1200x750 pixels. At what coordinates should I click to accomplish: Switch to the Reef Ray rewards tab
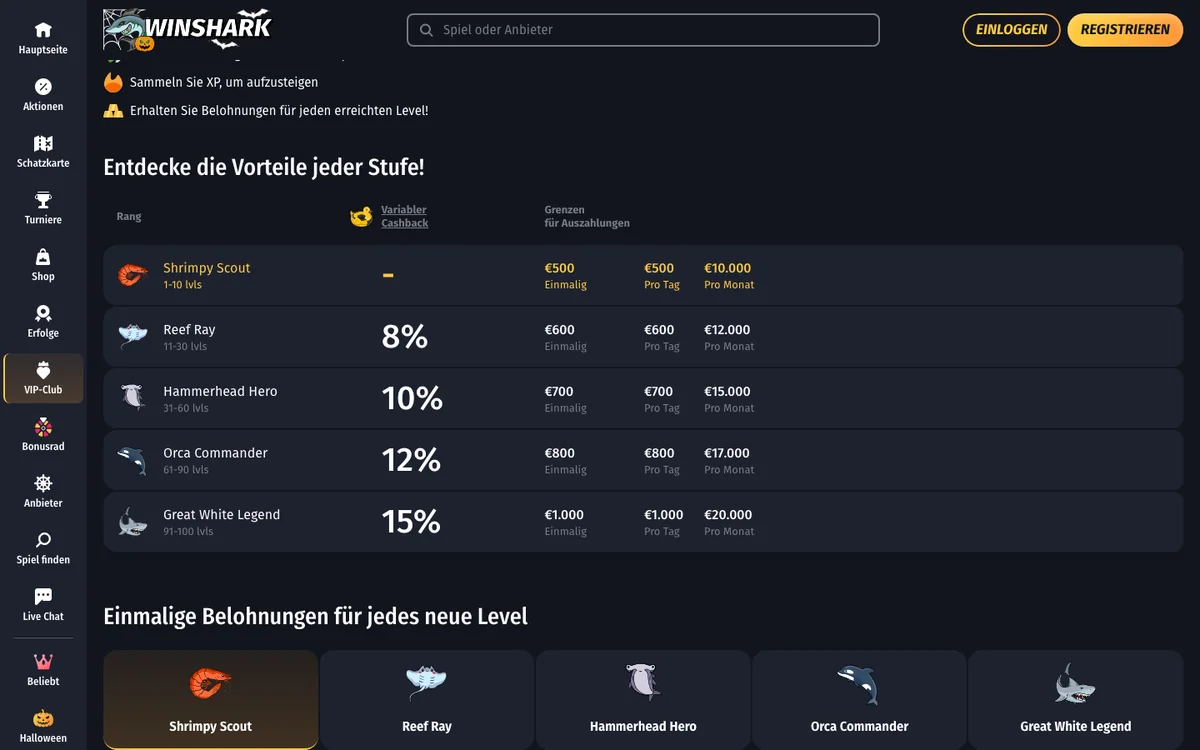pyautogui.click(x=427, y=700)
